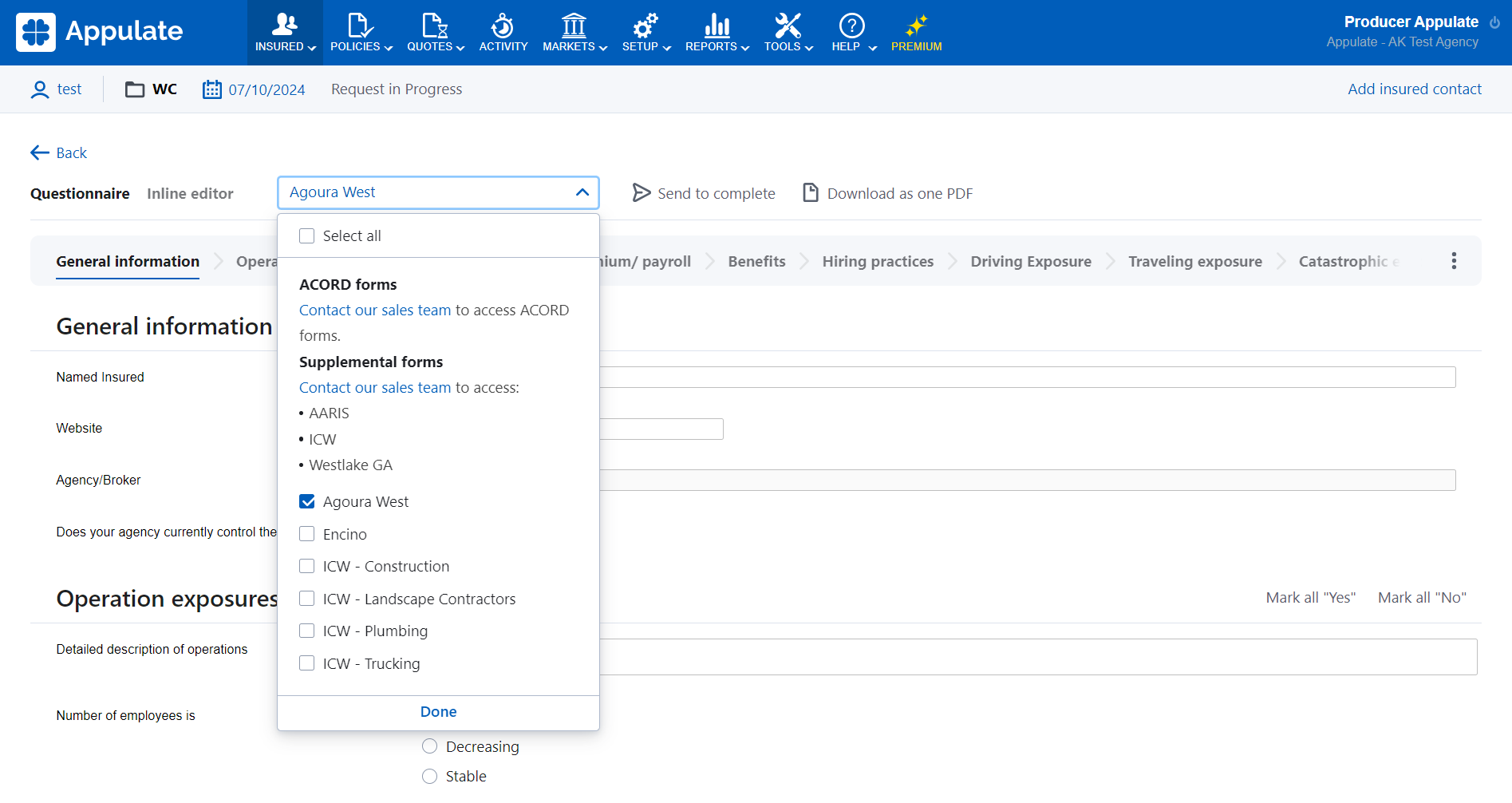Expand the Quotes menu chevron
The width and height of the screenshot is (1512, 803).
(460, 48)
